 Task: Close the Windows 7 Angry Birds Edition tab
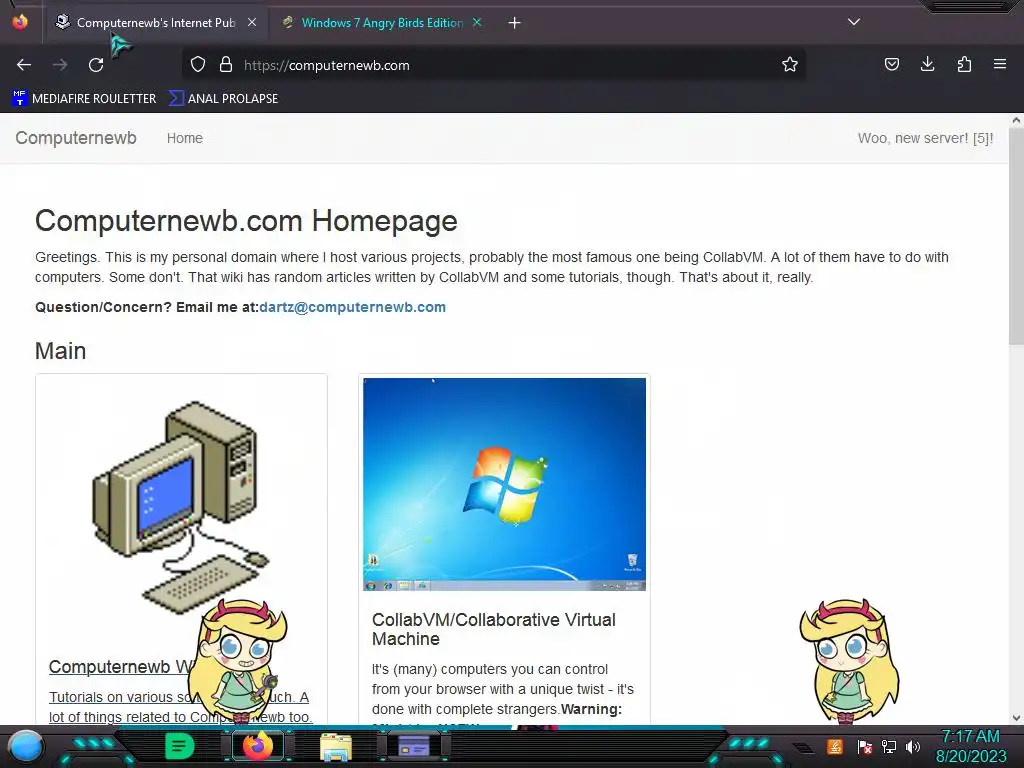[x=477, y=22]
